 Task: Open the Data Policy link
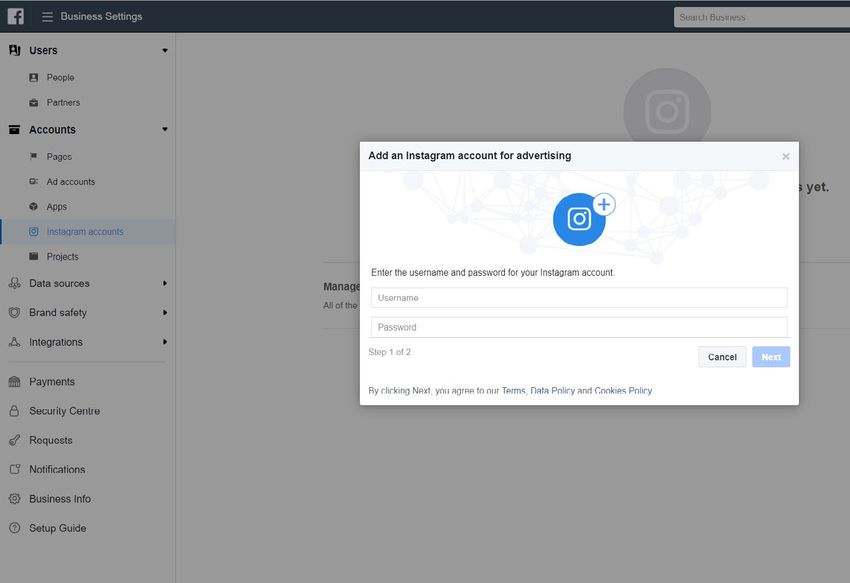pos(552,390)
